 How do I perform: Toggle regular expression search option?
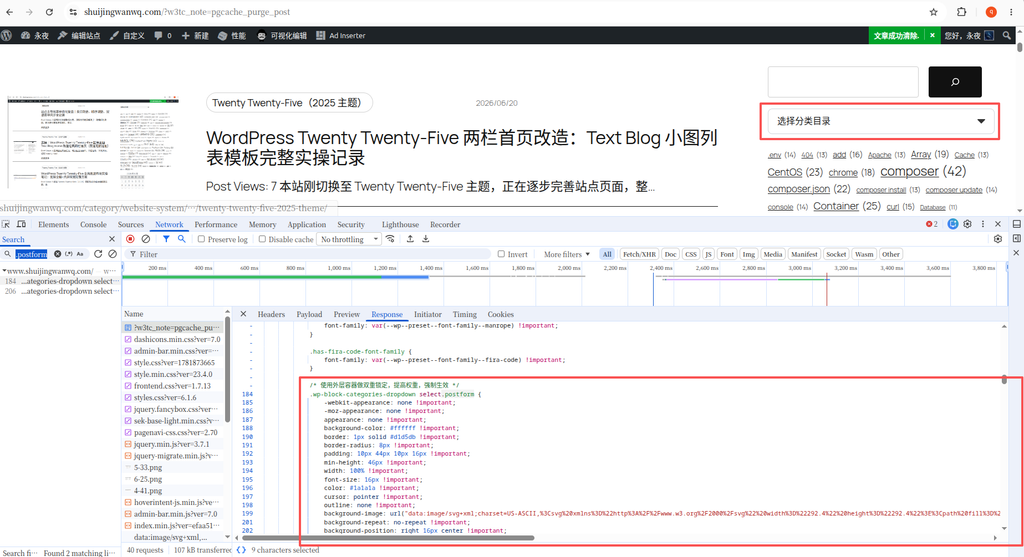pyautogui.click(x=69, y=254)
